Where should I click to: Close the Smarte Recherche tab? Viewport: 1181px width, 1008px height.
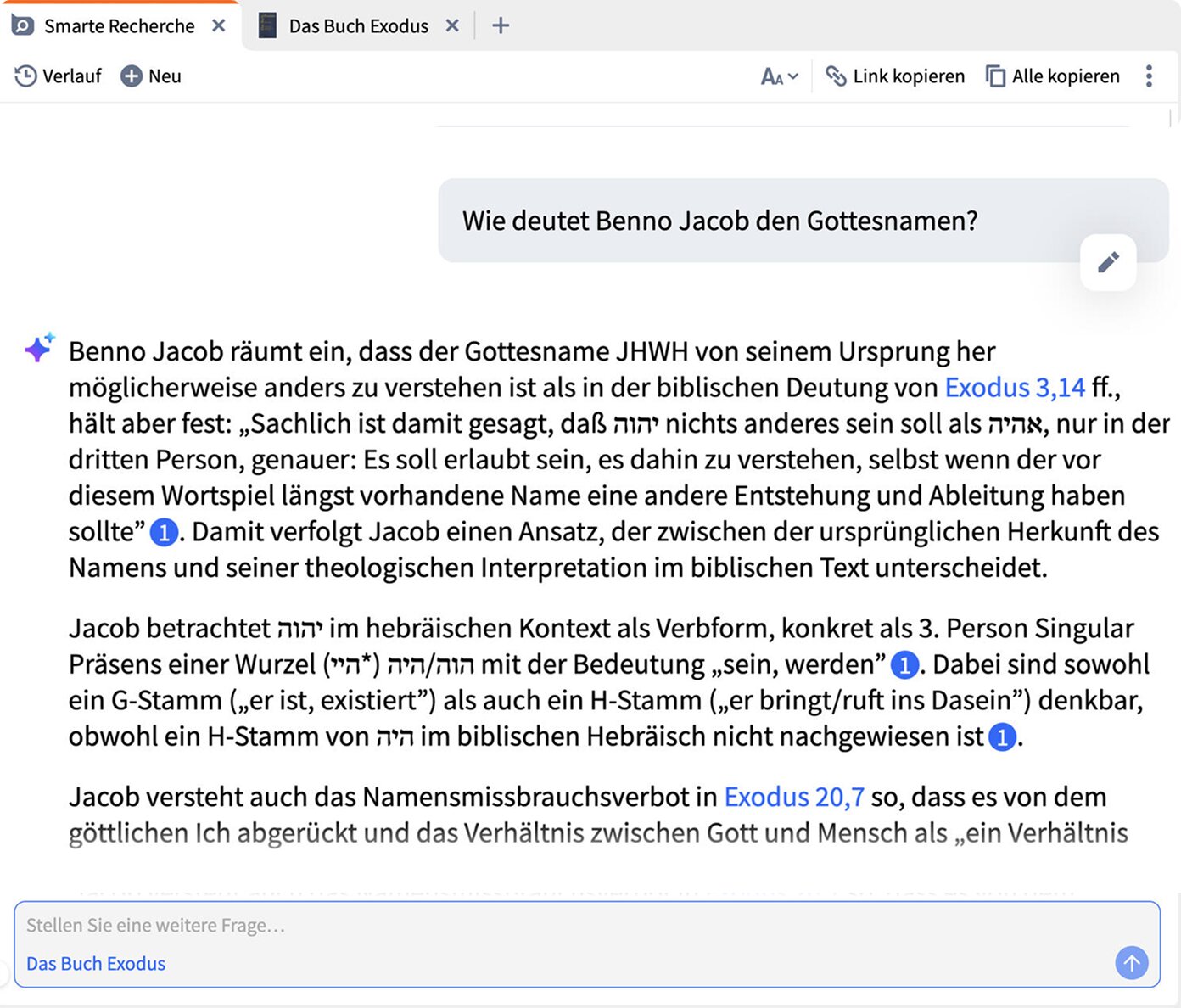pyautogui.click(x=219, y=25)
